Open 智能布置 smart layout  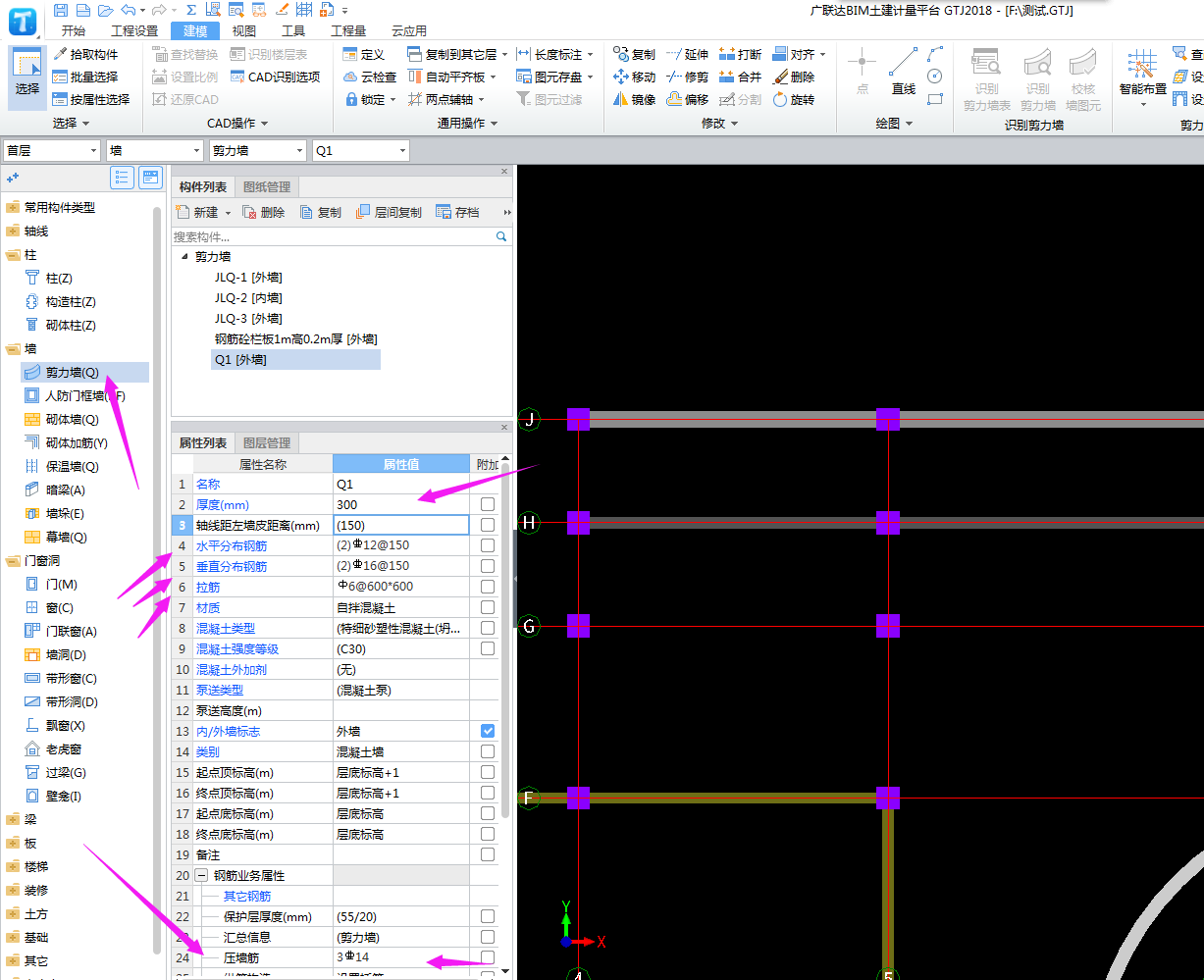(1143, 77)
